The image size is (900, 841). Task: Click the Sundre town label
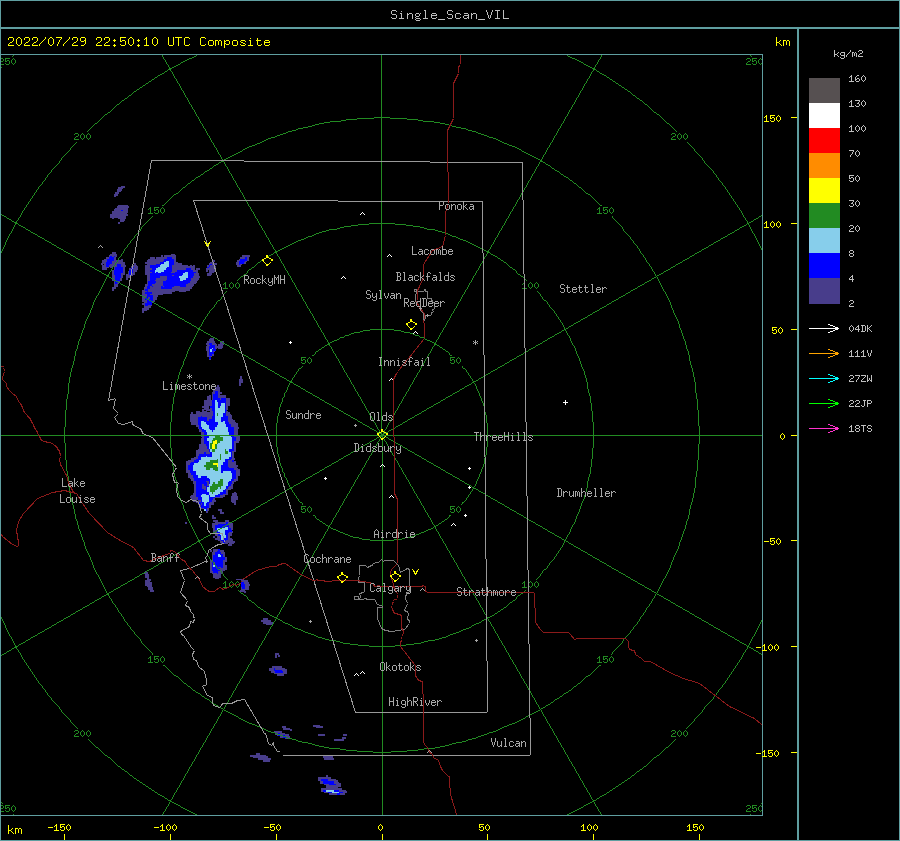303,415
